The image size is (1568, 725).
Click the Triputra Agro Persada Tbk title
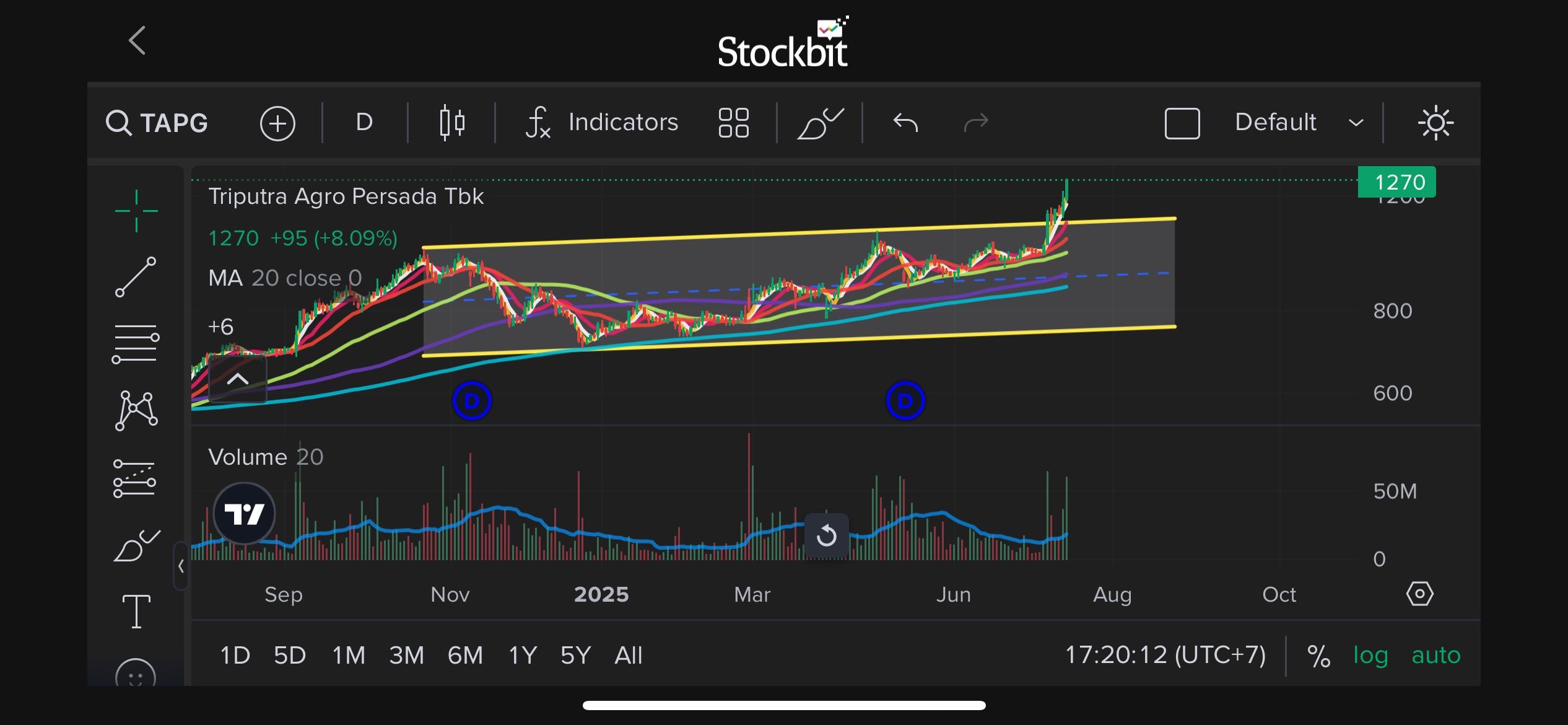(346, 196)
